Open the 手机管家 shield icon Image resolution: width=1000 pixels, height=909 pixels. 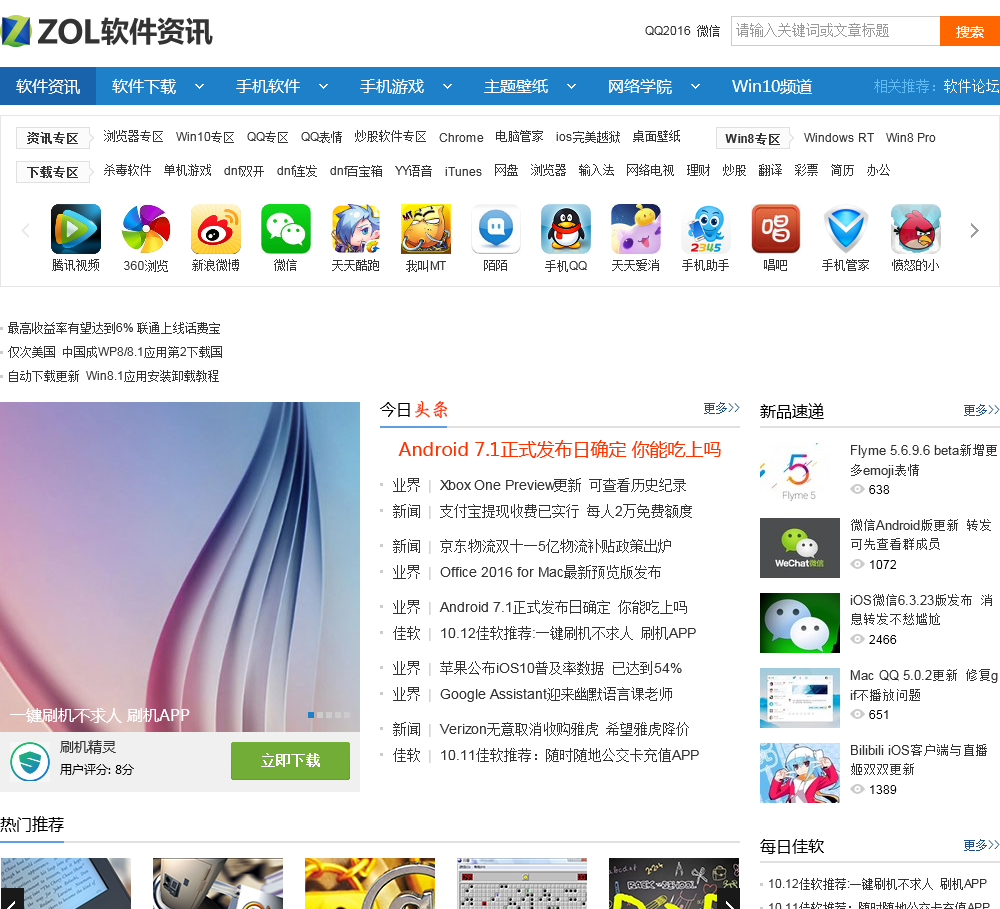coord(846,229)
